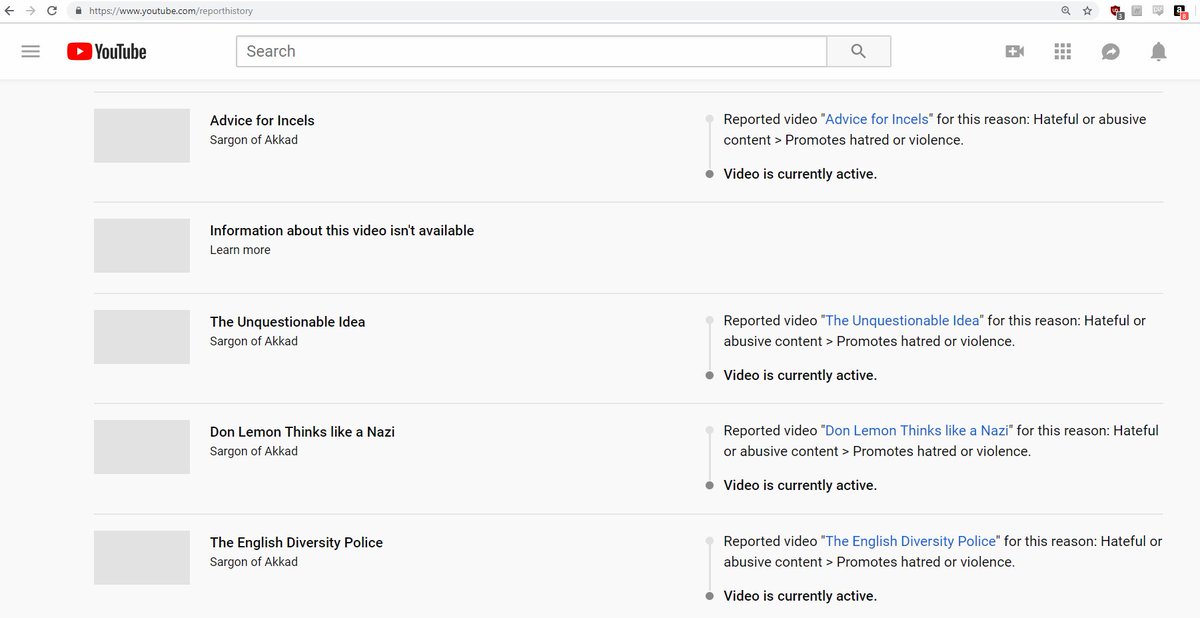Click the browser zoom magnifier icon

[x=1066, y=11]
